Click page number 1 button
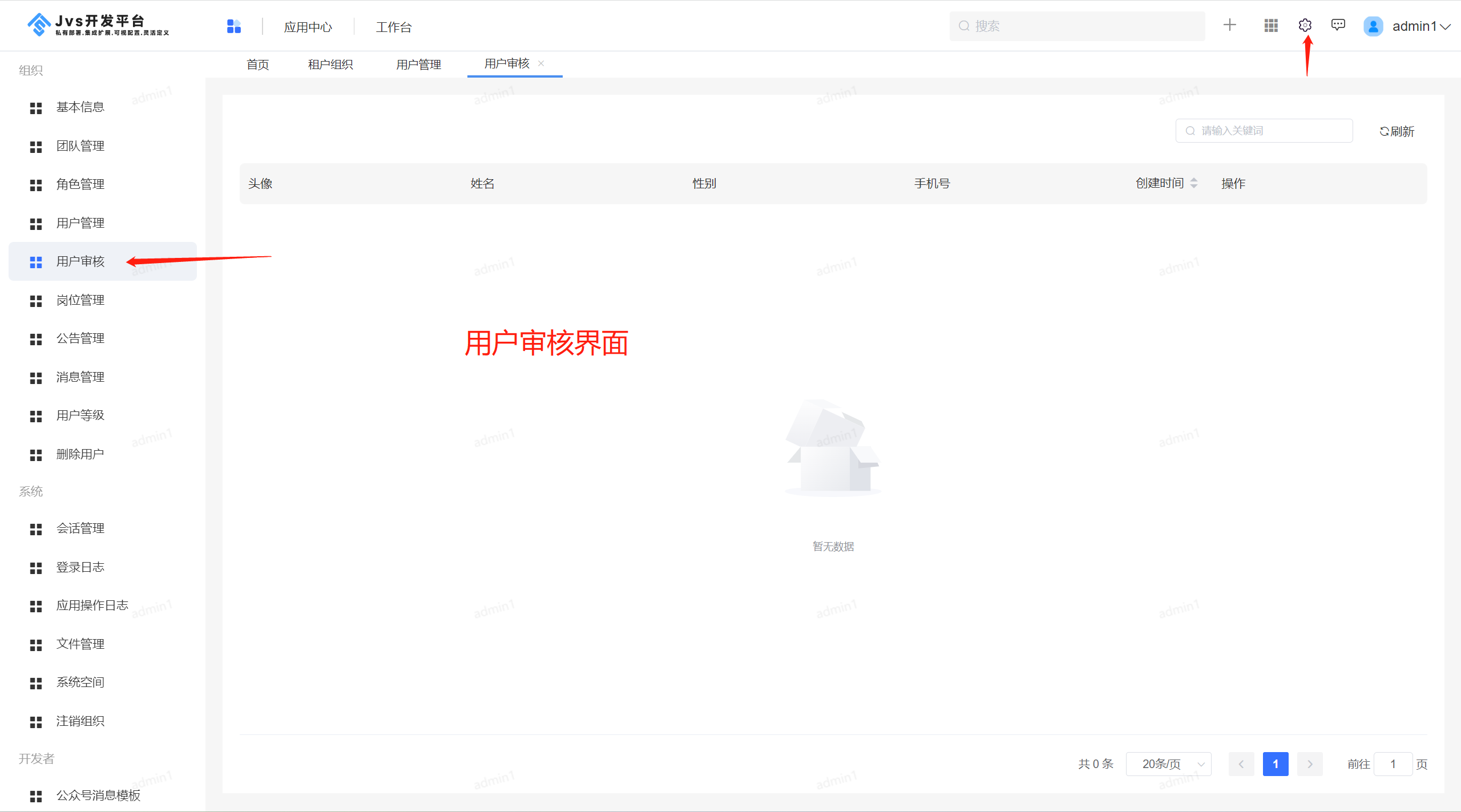1461x812 pixels. coord(1275,764)
